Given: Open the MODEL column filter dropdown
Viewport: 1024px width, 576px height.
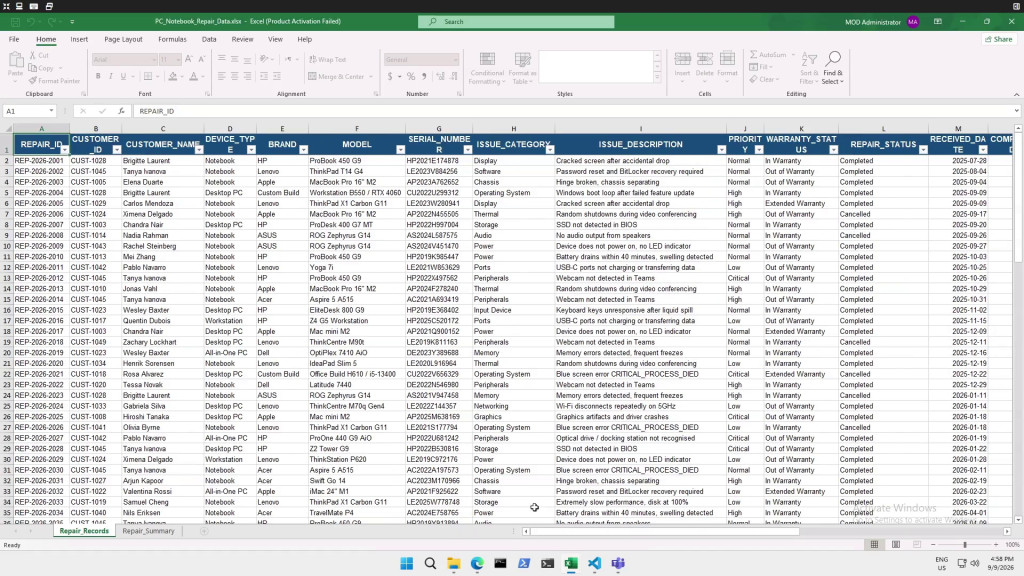Looking at the screenshot, I should pyautogui.click(x=400, y=150).
